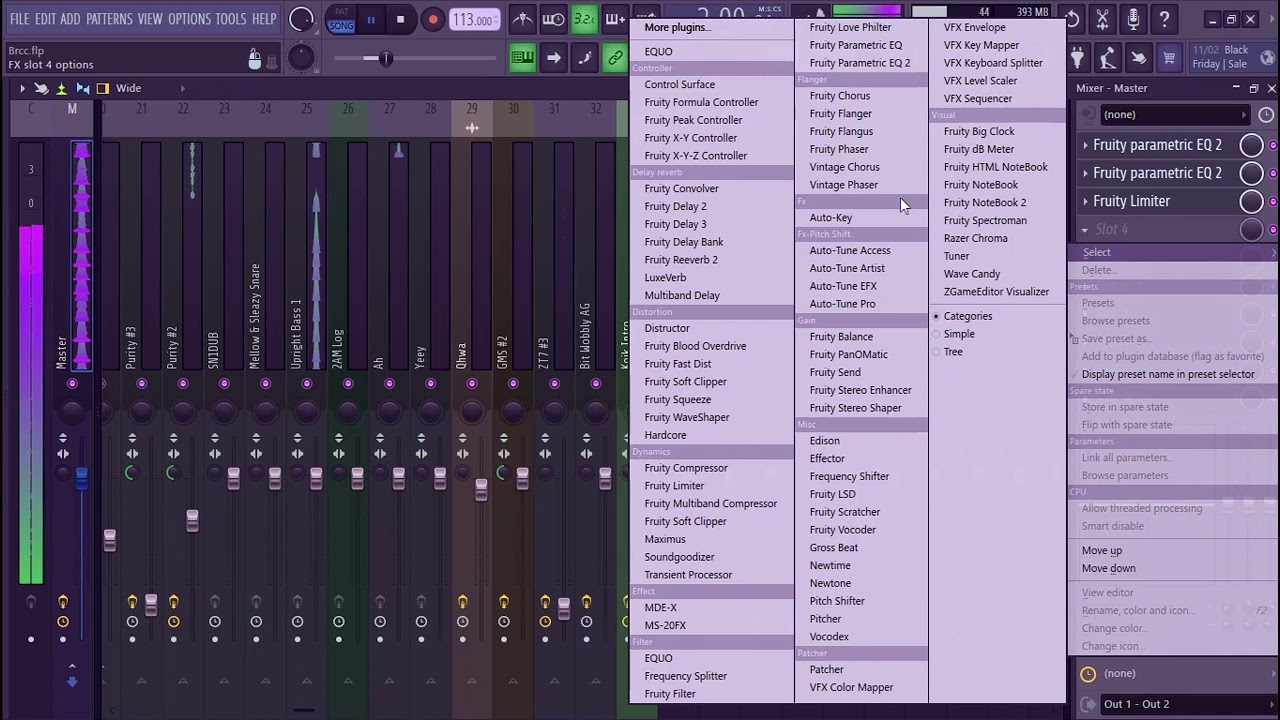Click the touch hand icon
The image size is (1280, 720).
coord(1138,58)
